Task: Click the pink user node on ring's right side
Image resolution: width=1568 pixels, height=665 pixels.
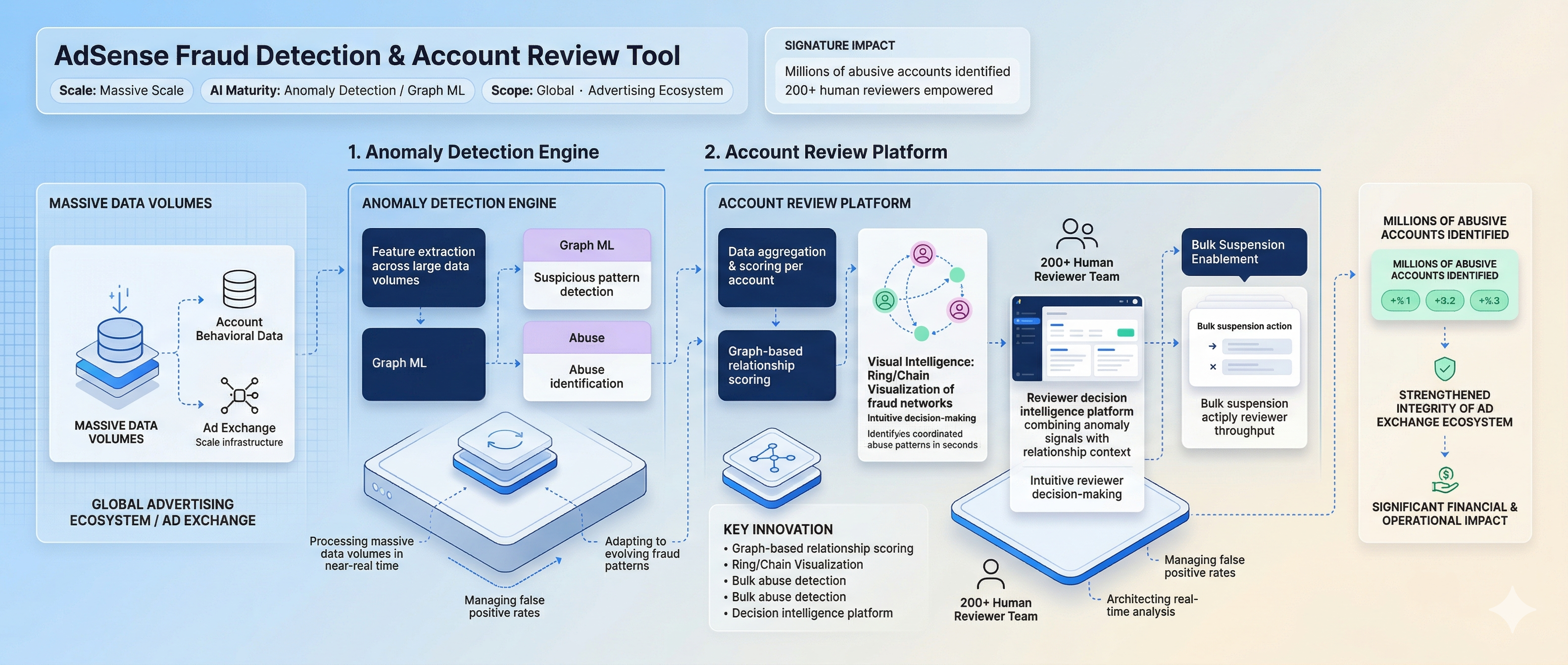Action: point(959,310)
